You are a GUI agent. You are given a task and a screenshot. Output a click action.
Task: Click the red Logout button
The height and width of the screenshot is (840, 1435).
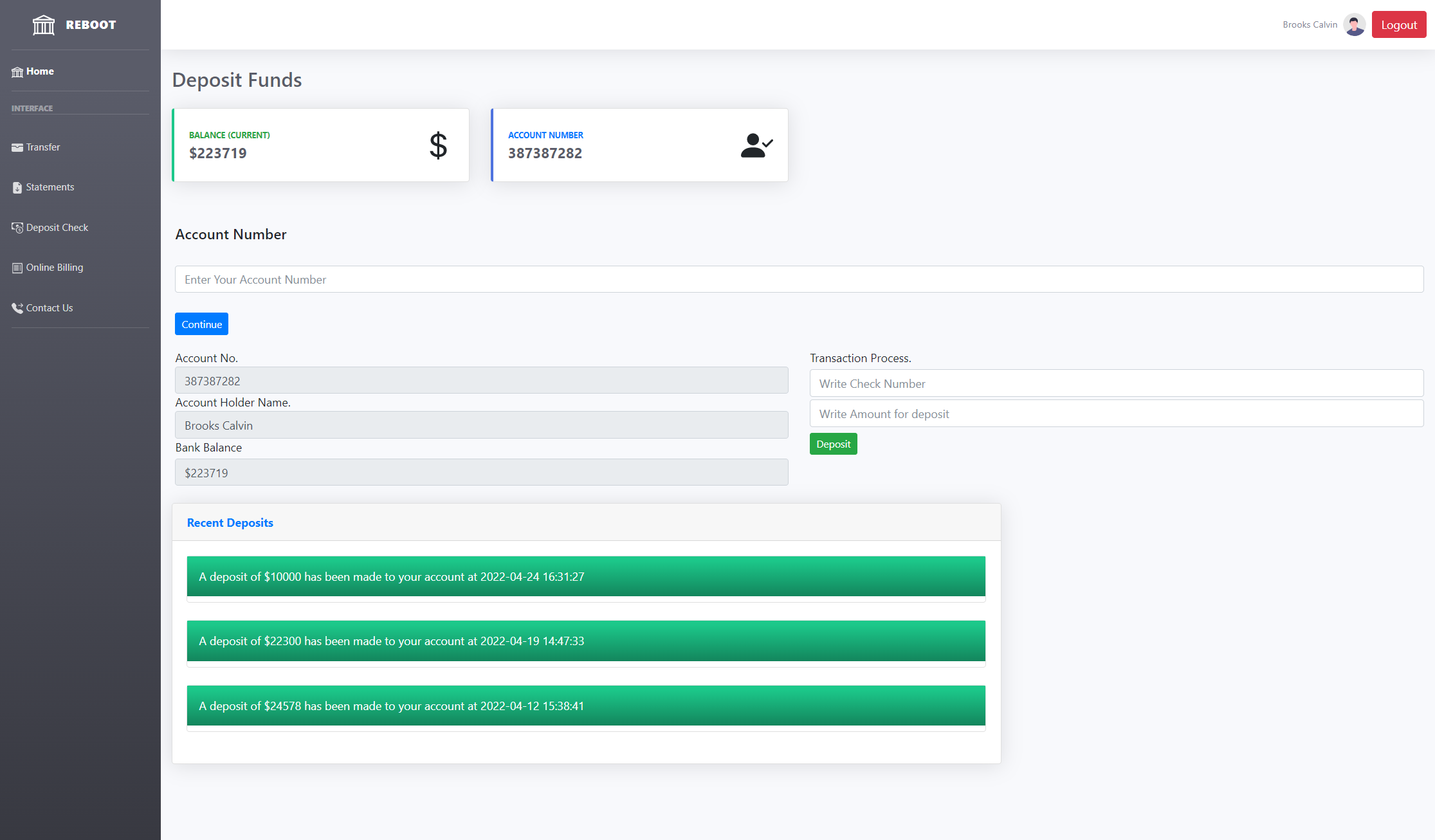[1399, 24]
